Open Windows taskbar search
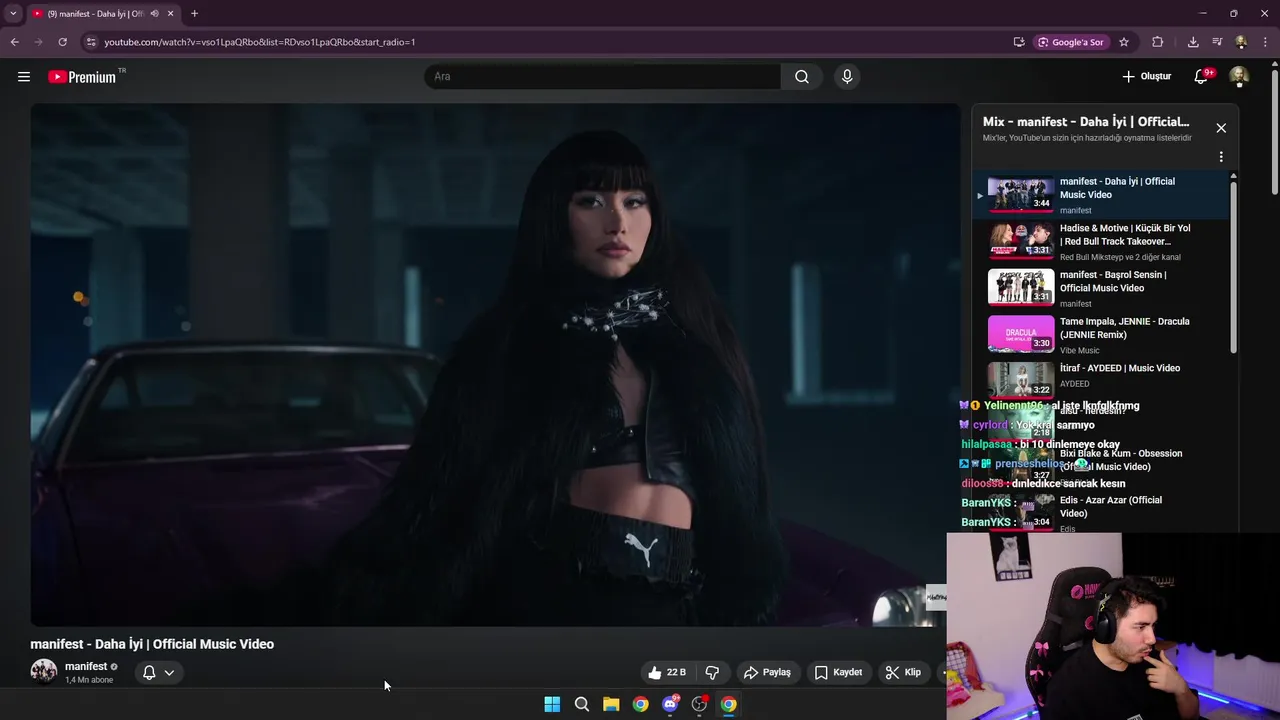 pos(582,704)
